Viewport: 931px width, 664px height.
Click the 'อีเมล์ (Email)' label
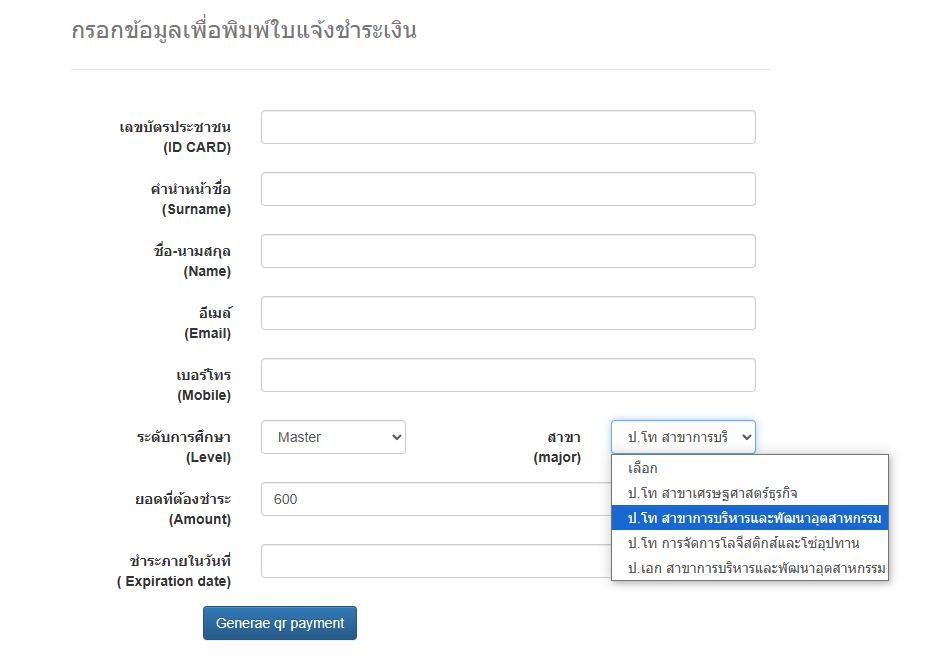click(x=207, y=323)
